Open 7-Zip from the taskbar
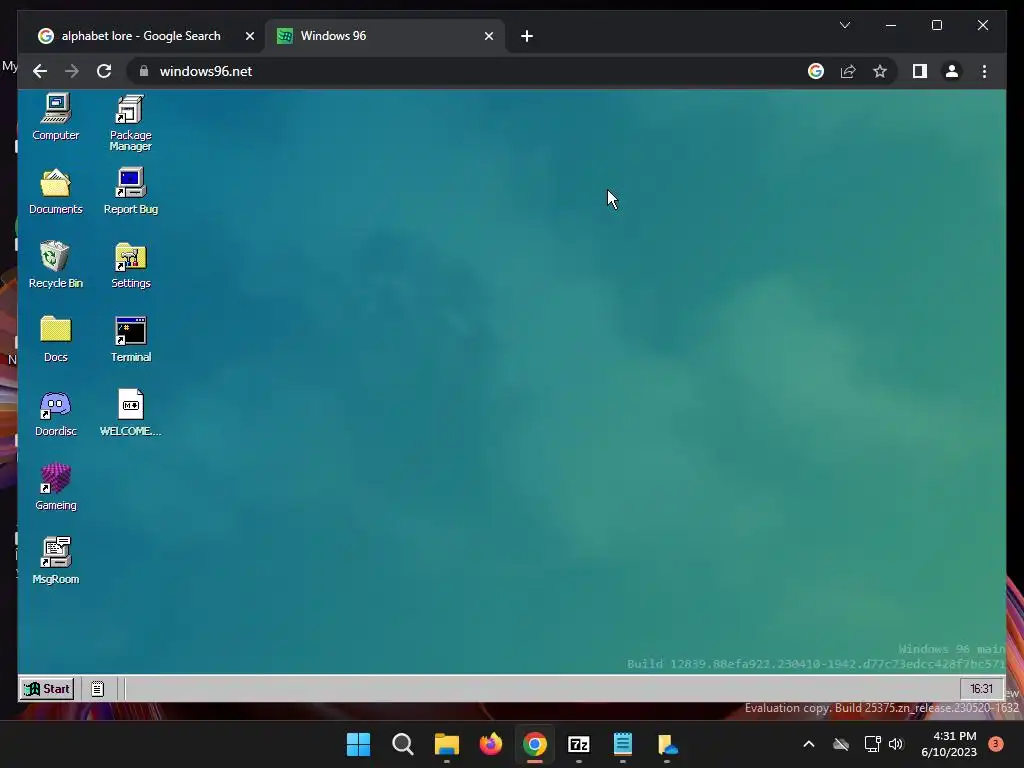This screenshot has height=768, width=1024. pyautogui.click(x=579, y=744)
